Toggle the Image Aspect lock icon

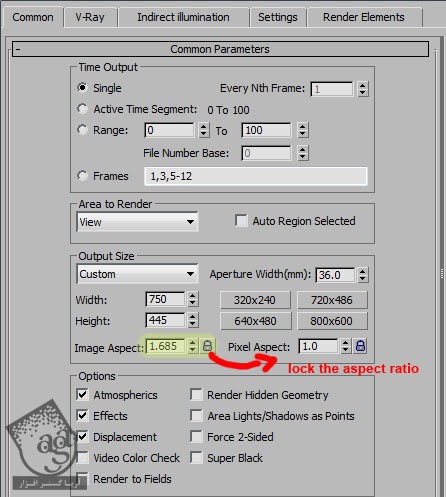(x=207, y=346)
